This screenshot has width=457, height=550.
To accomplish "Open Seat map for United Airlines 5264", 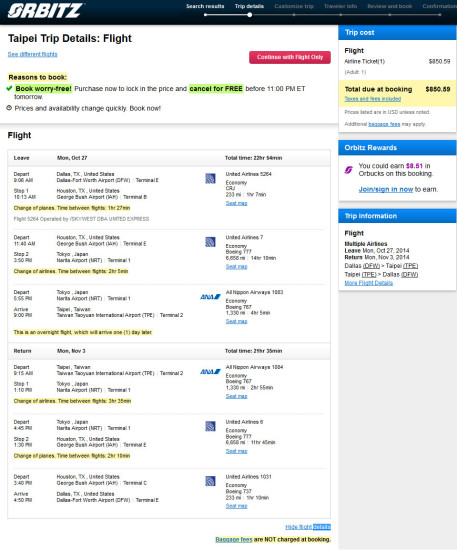I will (x=236, y=203).
